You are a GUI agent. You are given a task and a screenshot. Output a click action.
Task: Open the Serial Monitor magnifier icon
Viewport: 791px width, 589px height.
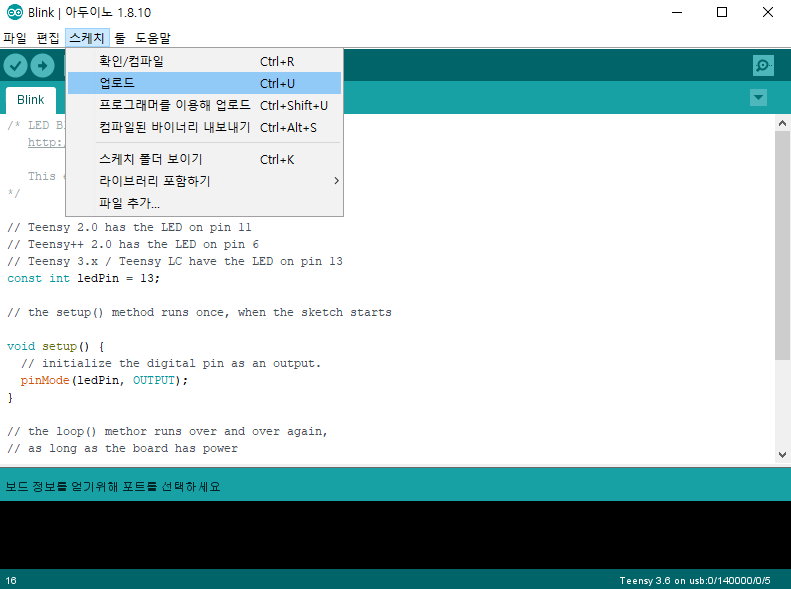point(763,66)
